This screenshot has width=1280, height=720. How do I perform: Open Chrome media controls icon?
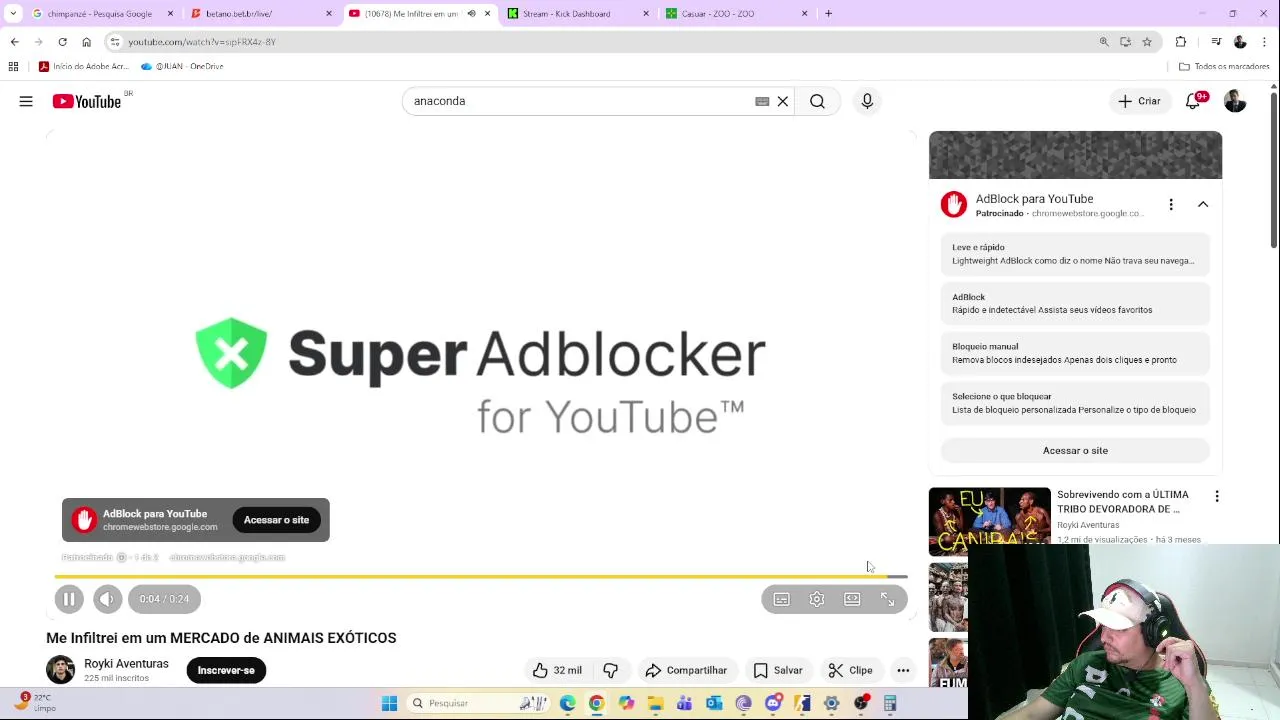(1216, 42)
